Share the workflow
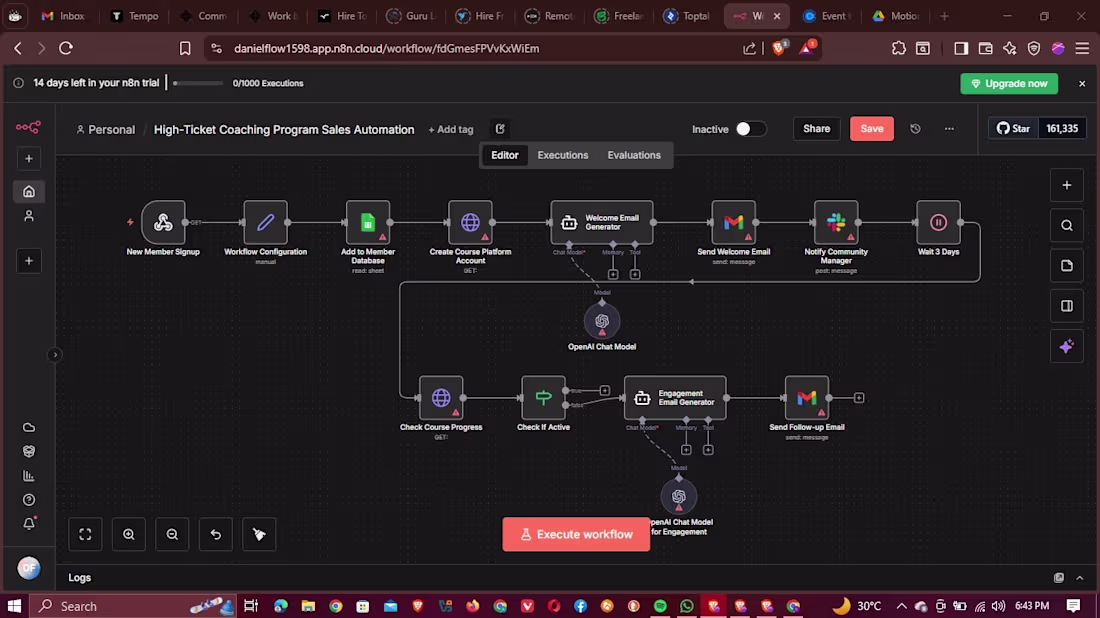The width and height of the screenshot is (1100, 618). (816, 129)
